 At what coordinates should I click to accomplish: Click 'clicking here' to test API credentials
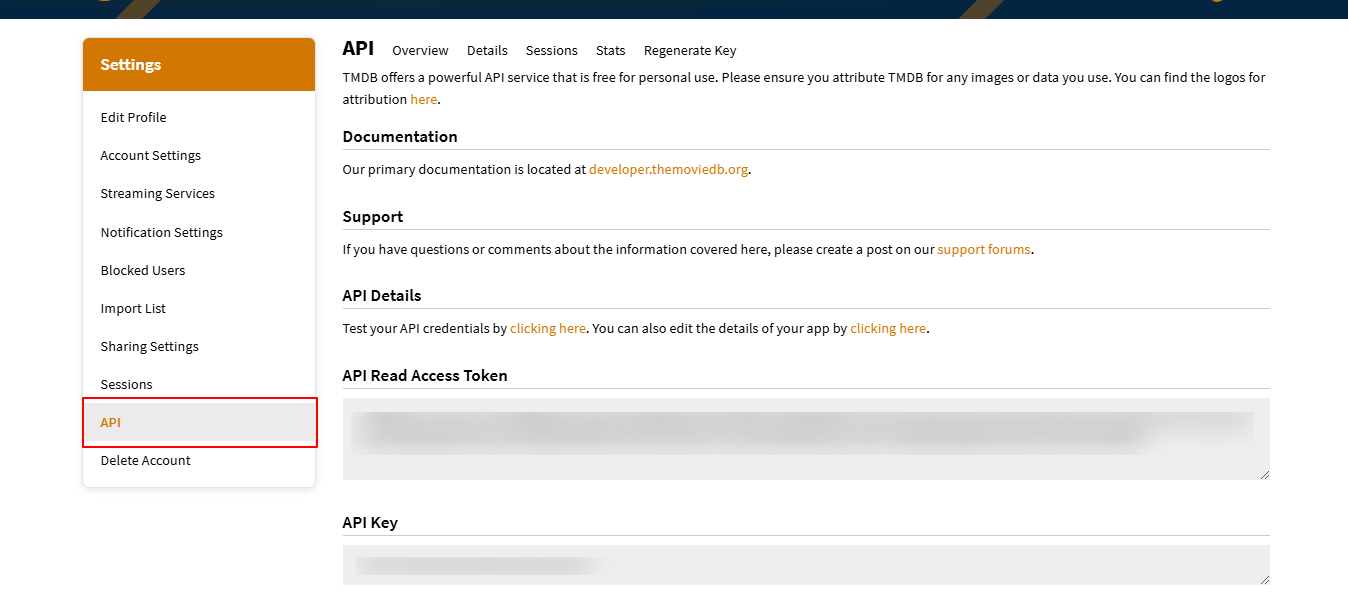tap(548, 327)
